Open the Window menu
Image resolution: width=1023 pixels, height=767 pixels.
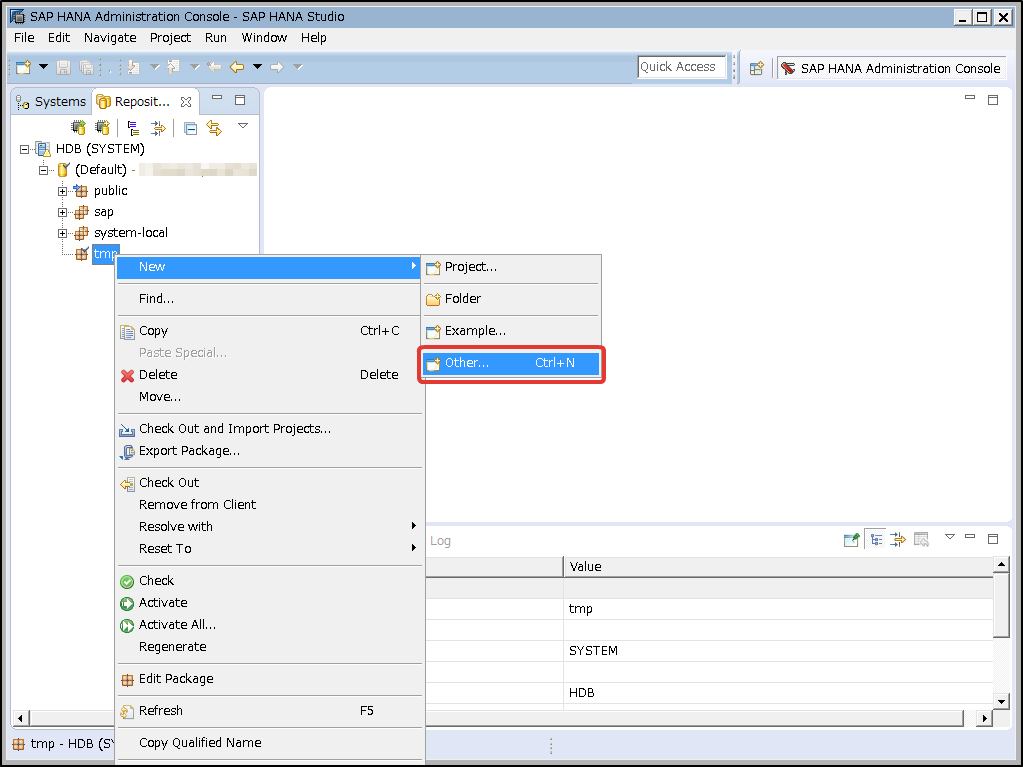pos(264,38)
